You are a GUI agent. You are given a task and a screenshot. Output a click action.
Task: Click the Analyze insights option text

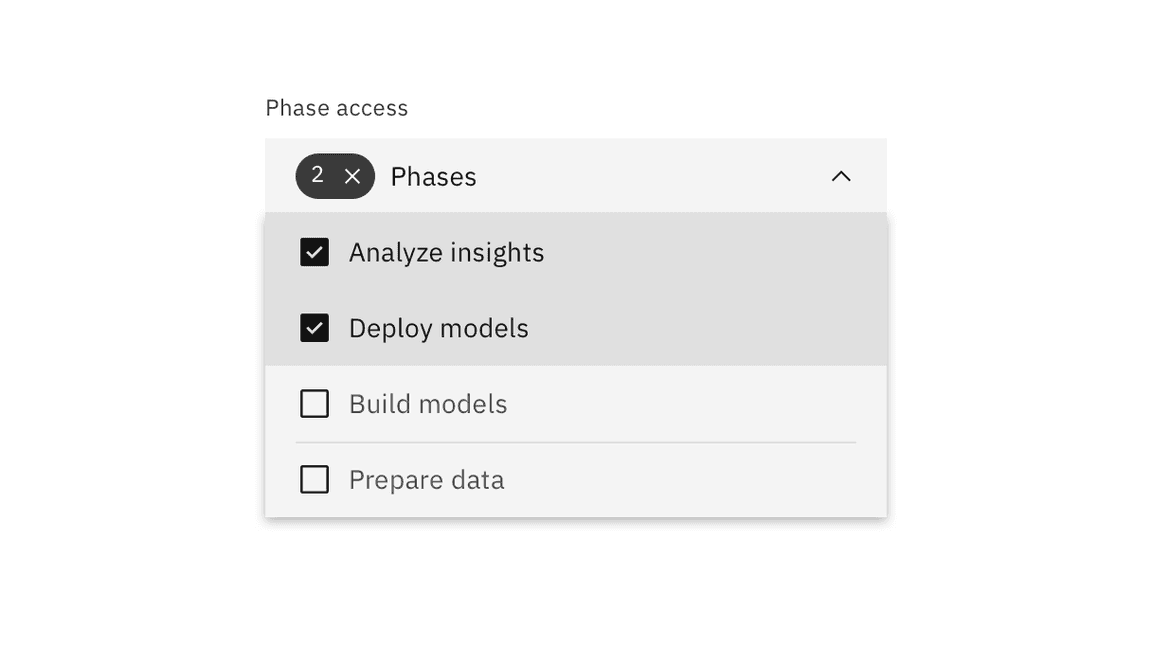(446, 252)
